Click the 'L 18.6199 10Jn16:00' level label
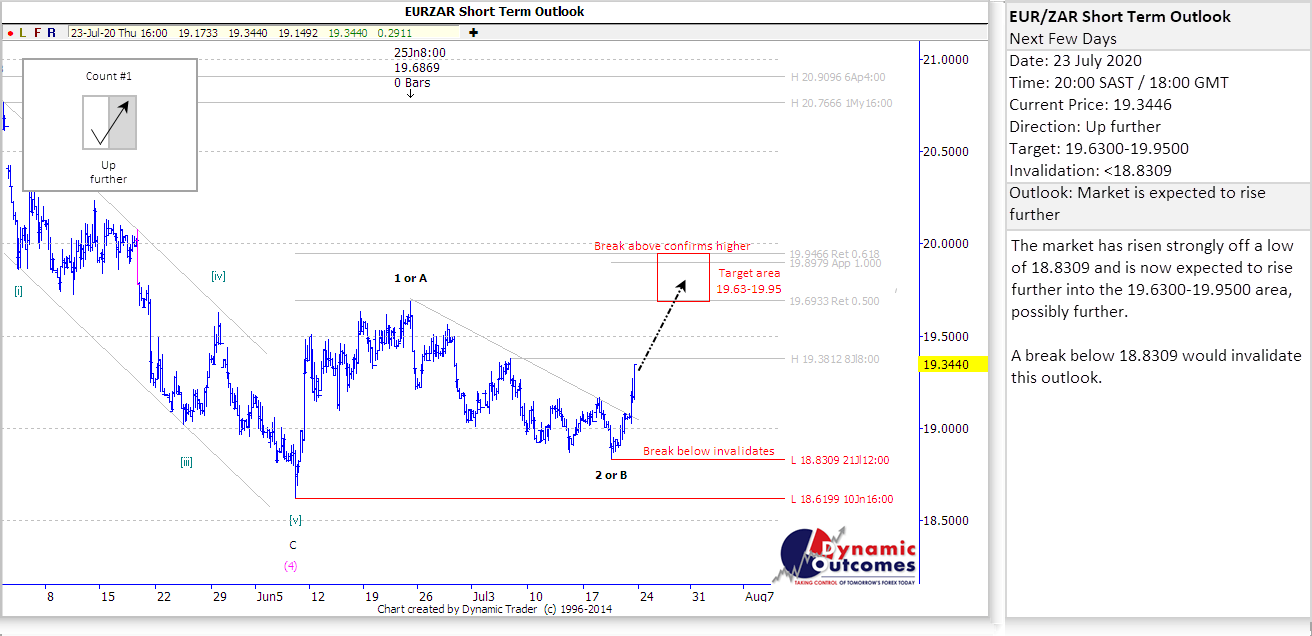1312x636 pixels. point(841,499)
